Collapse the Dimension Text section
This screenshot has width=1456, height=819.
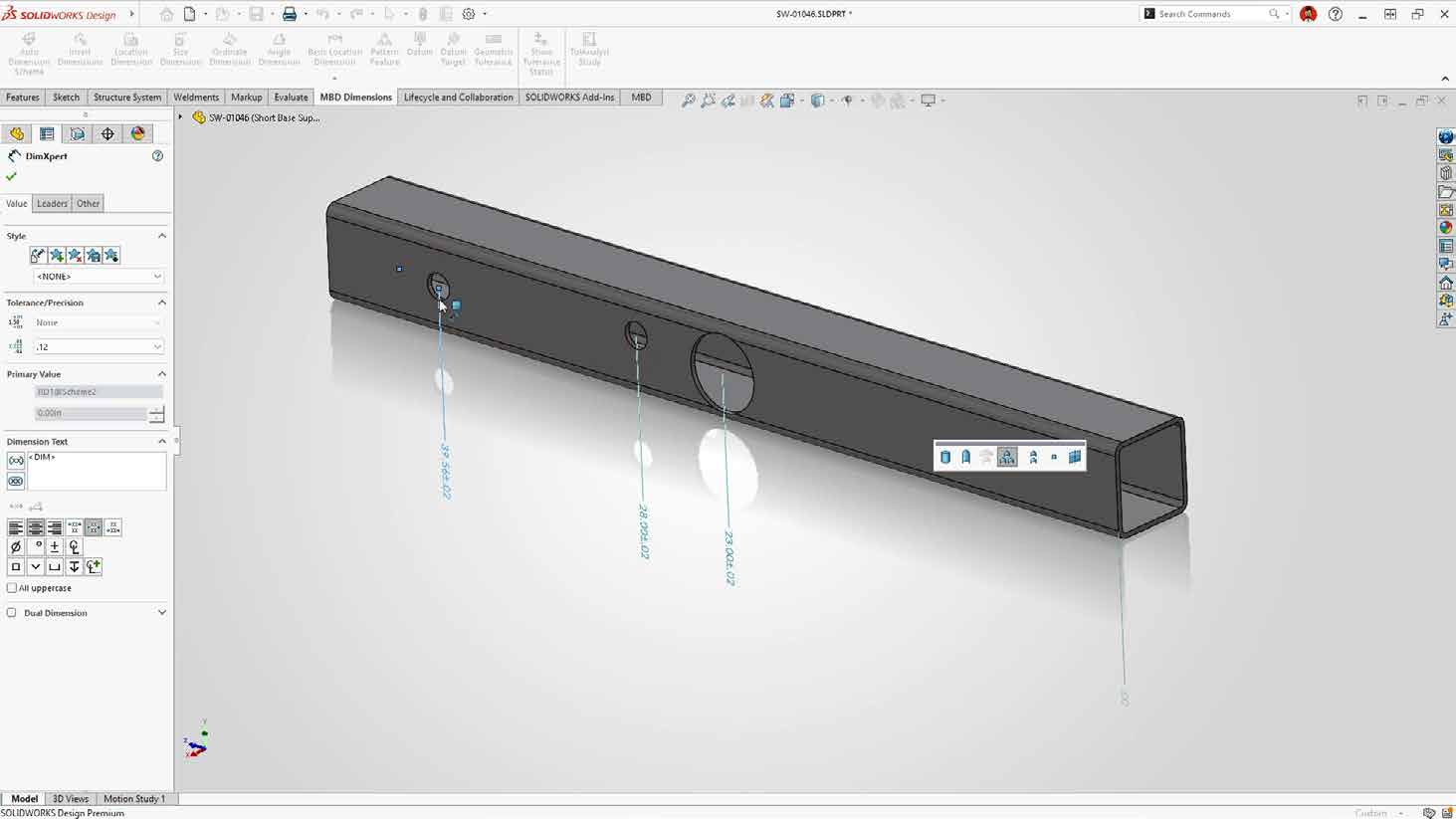pyautogui.click(x=161, y=441)
